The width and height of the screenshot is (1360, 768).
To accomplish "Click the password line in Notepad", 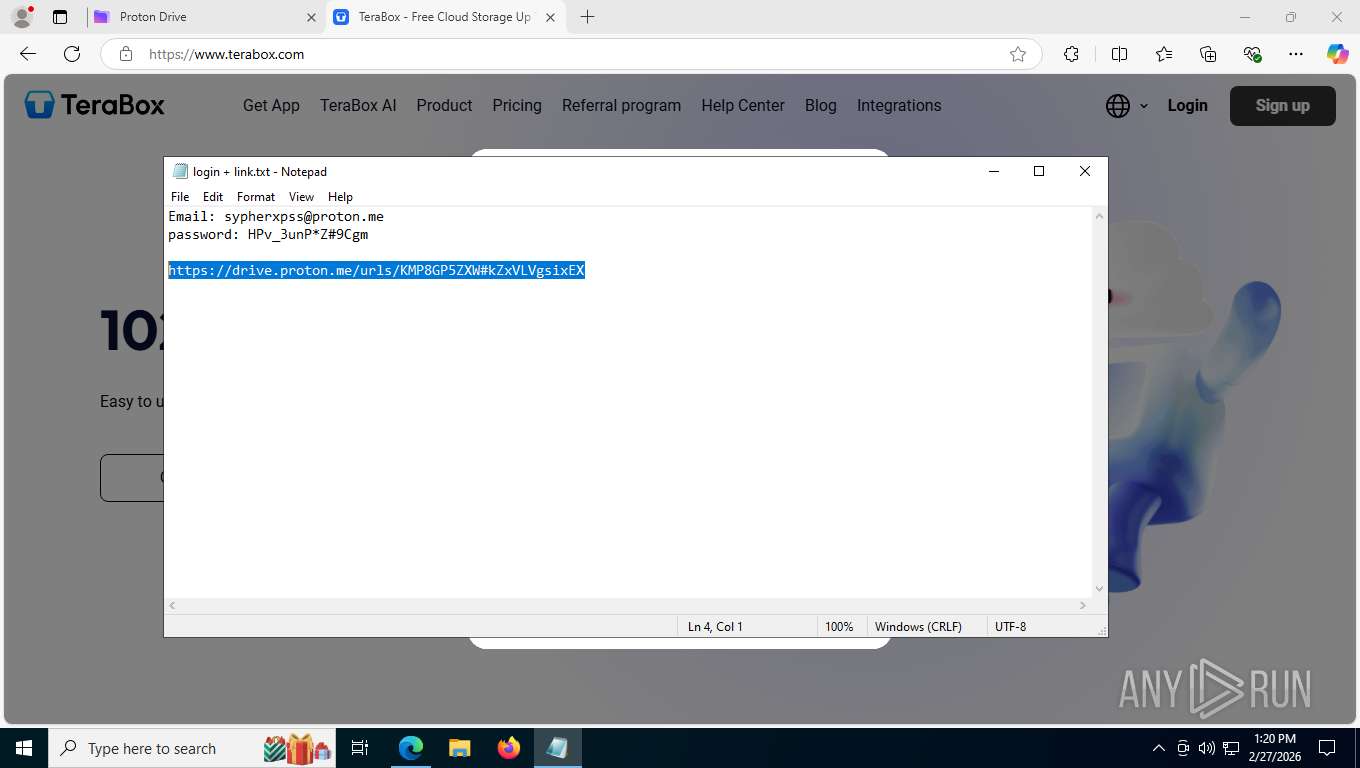I will (x=268, y=234).
